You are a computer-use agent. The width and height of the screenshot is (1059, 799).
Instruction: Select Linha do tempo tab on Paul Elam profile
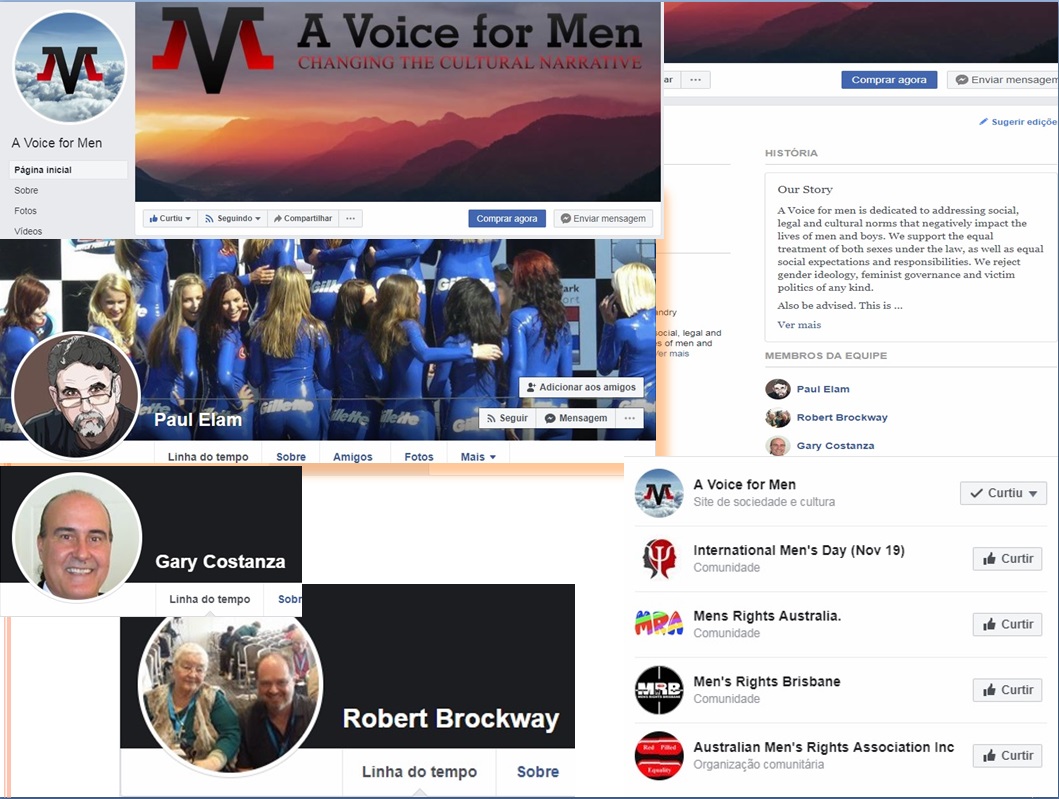tap(208, 457)
